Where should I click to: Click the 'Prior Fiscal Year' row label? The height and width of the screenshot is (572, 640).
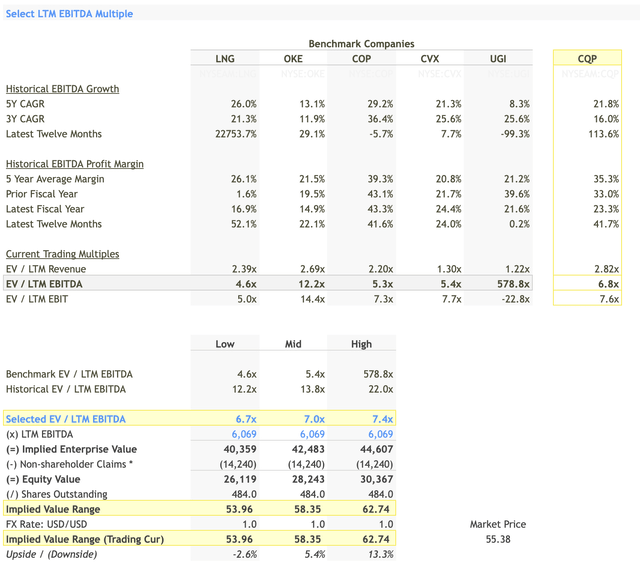42,194
